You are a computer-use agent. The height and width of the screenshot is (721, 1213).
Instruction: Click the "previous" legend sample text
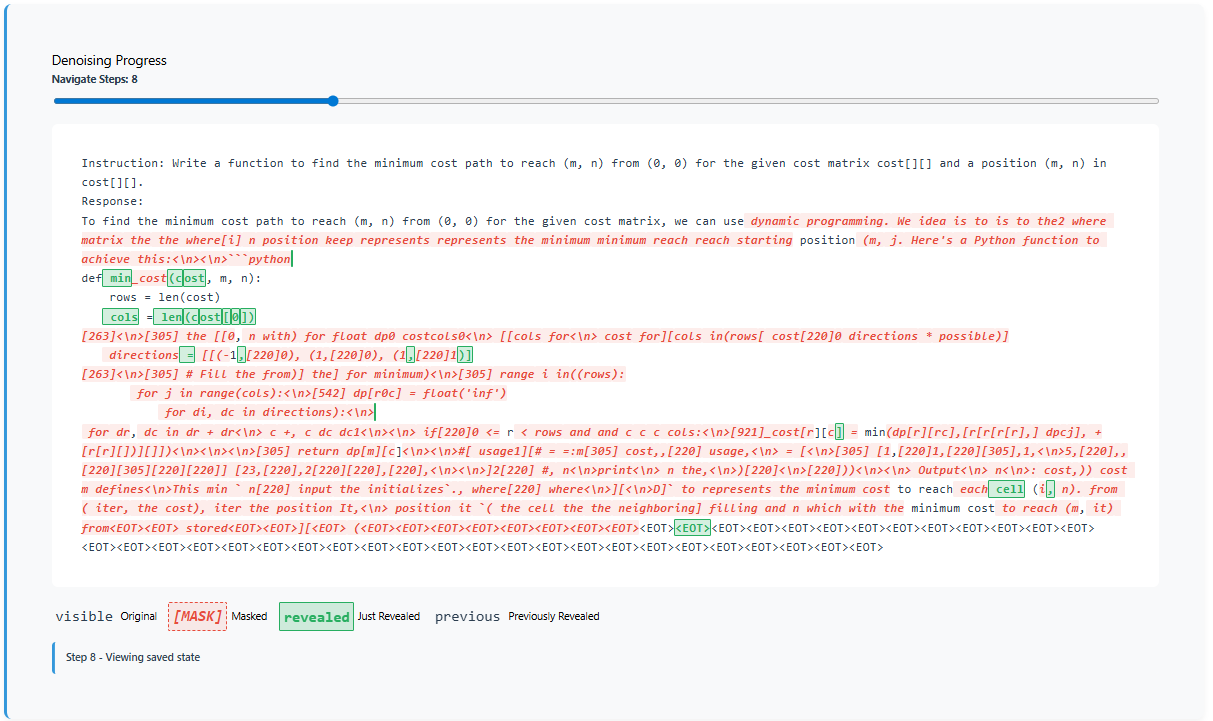(x=467, y=616)
